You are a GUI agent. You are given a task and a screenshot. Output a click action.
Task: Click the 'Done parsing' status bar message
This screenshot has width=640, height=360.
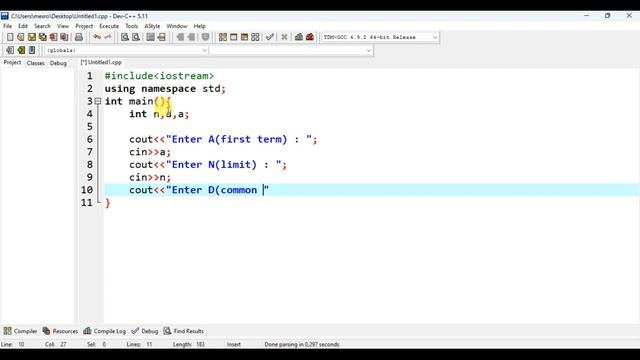point(302,344)
